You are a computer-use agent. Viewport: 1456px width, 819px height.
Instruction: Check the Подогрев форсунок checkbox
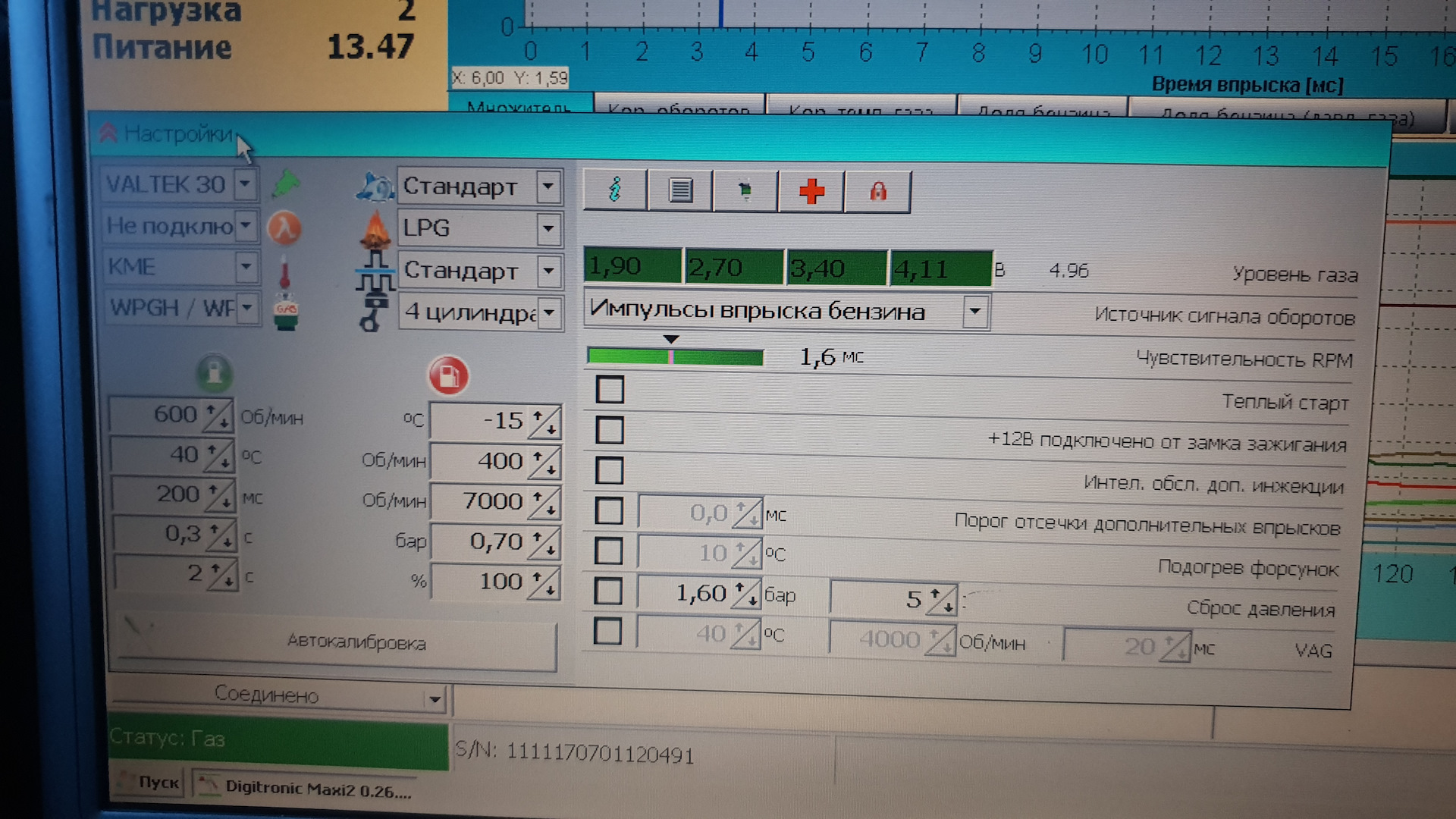click(x=608, y=551)
